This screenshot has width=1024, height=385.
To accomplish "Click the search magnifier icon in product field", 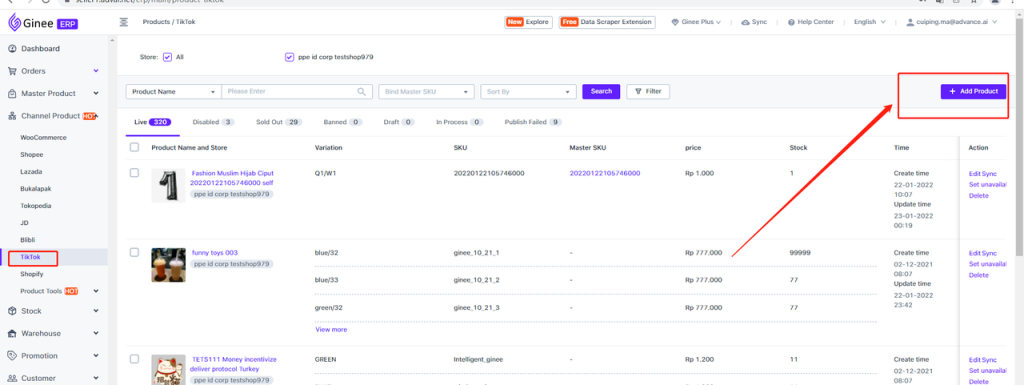I will [362, 92].
